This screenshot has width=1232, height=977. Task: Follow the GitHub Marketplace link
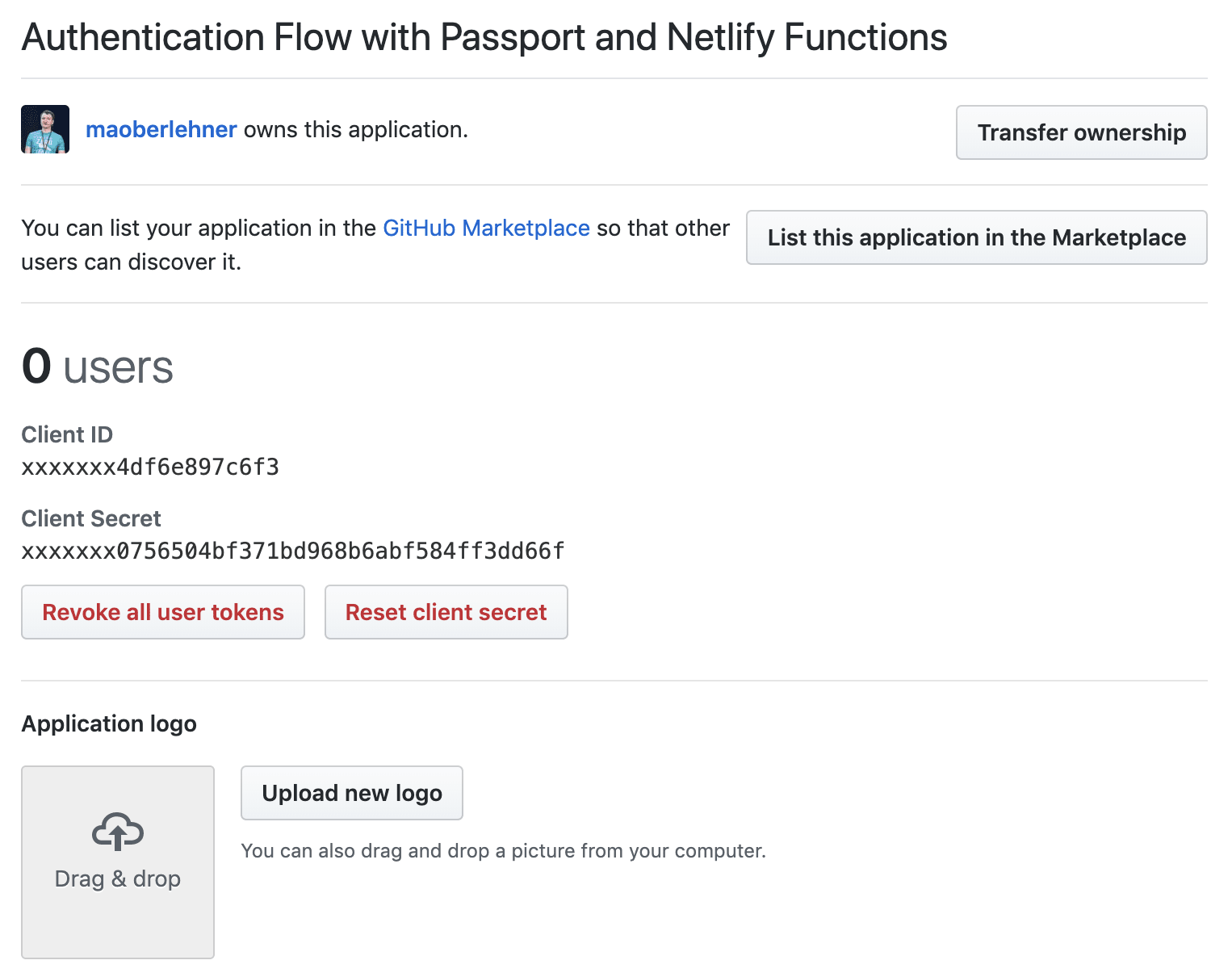486,229
